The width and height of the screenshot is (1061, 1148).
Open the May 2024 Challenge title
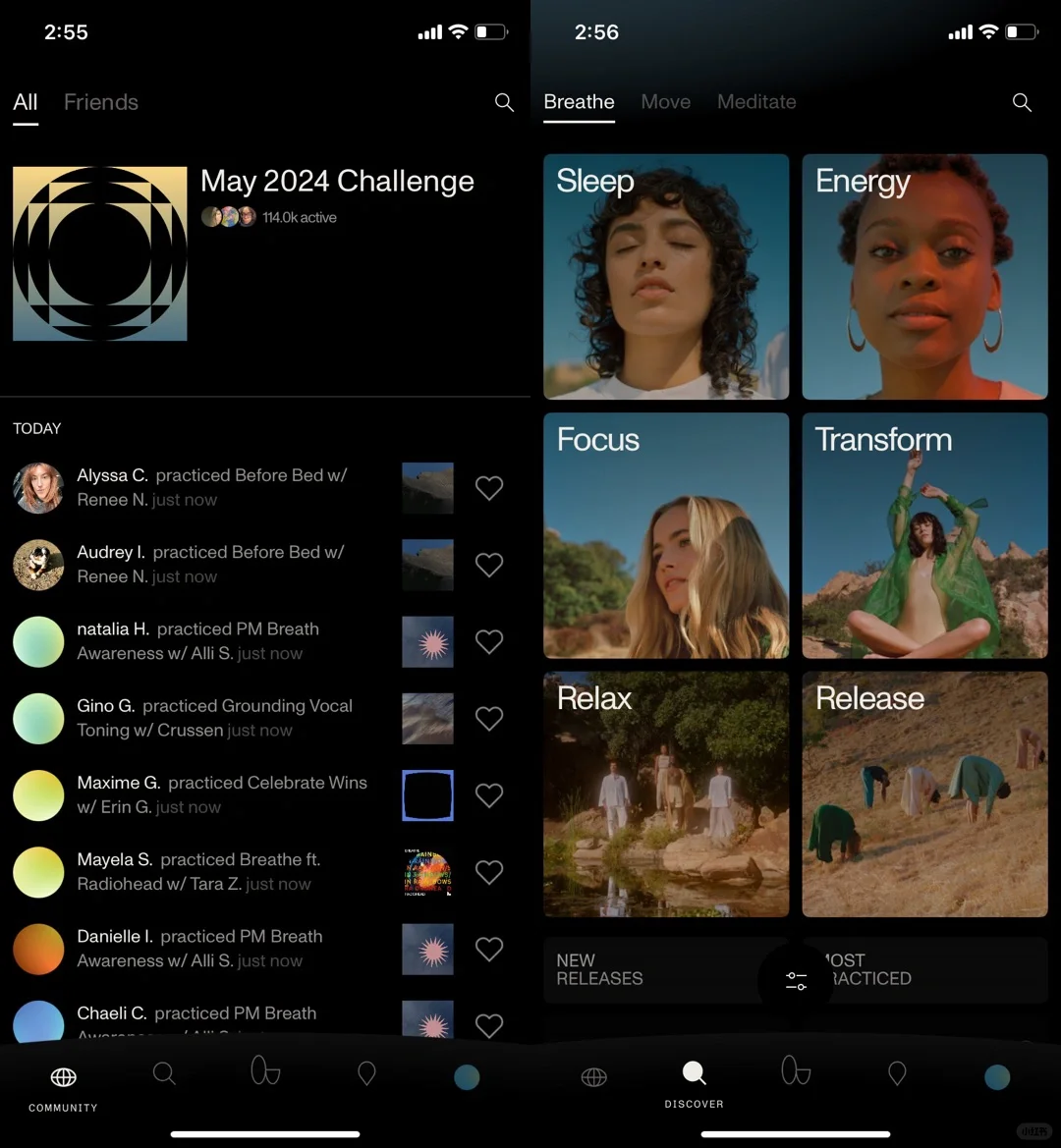[x=338, y=182]
